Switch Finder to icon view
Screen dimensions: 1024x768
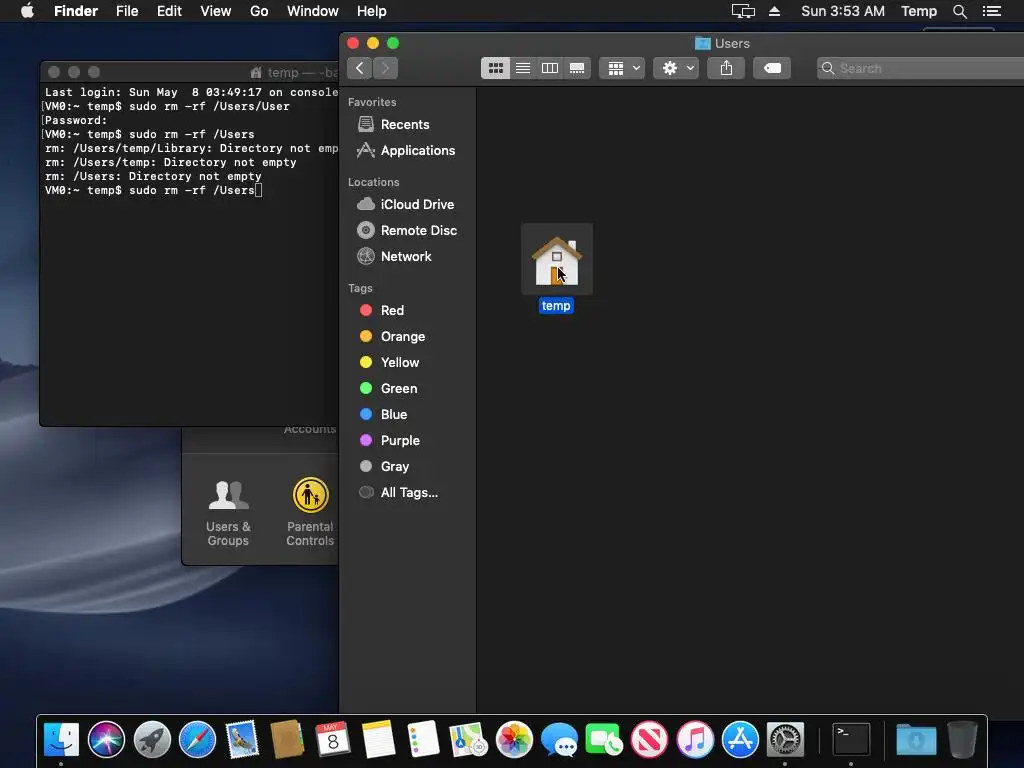tap(495, 68)
